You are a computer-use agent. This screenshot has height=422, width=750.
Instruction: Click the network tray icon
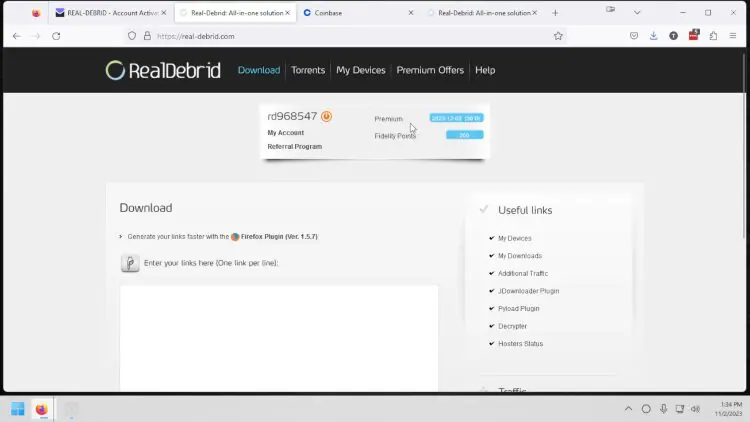680,409
